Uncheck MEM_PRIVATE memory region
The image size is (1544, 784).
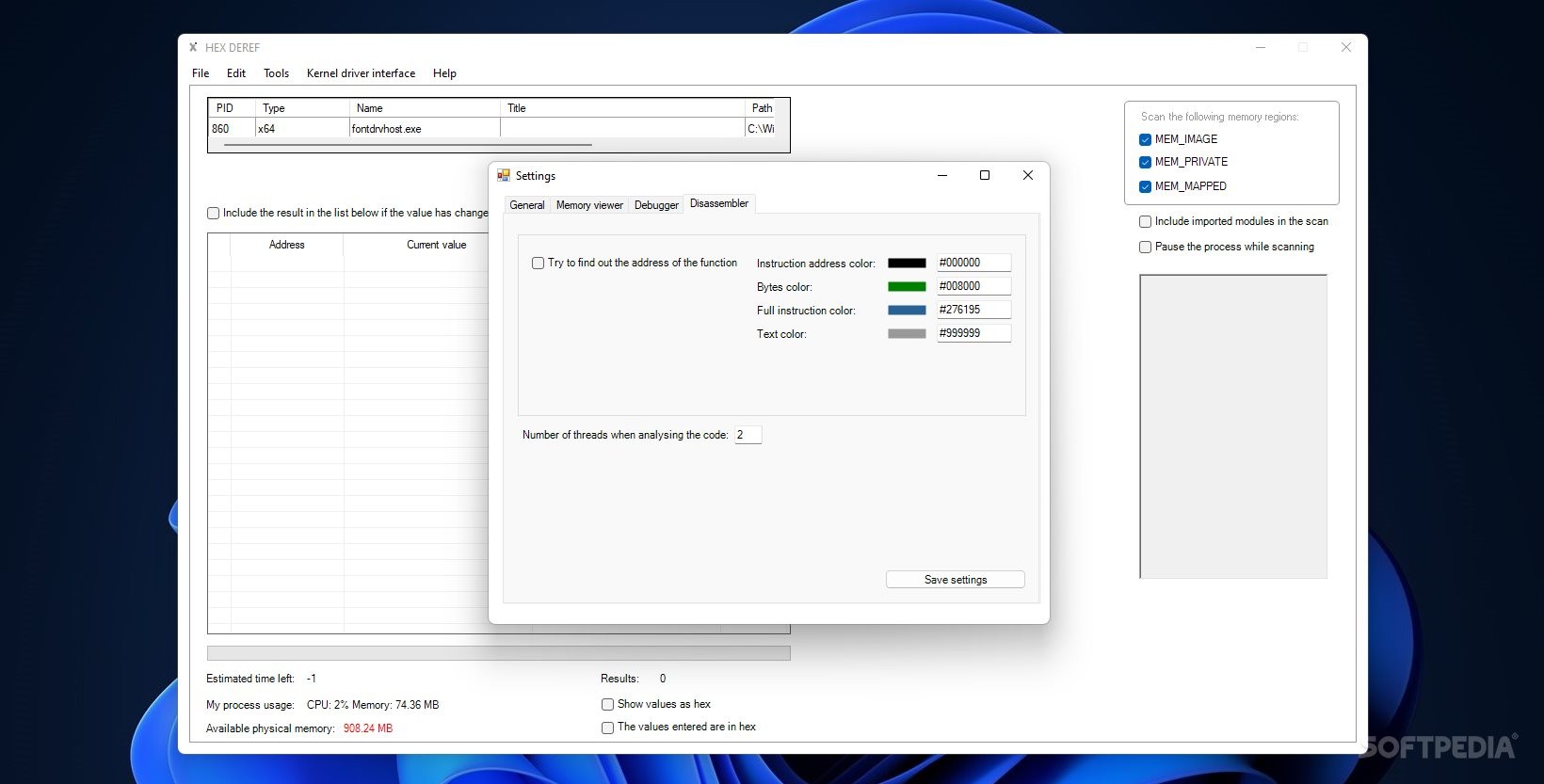click(x=1146, y=162)
